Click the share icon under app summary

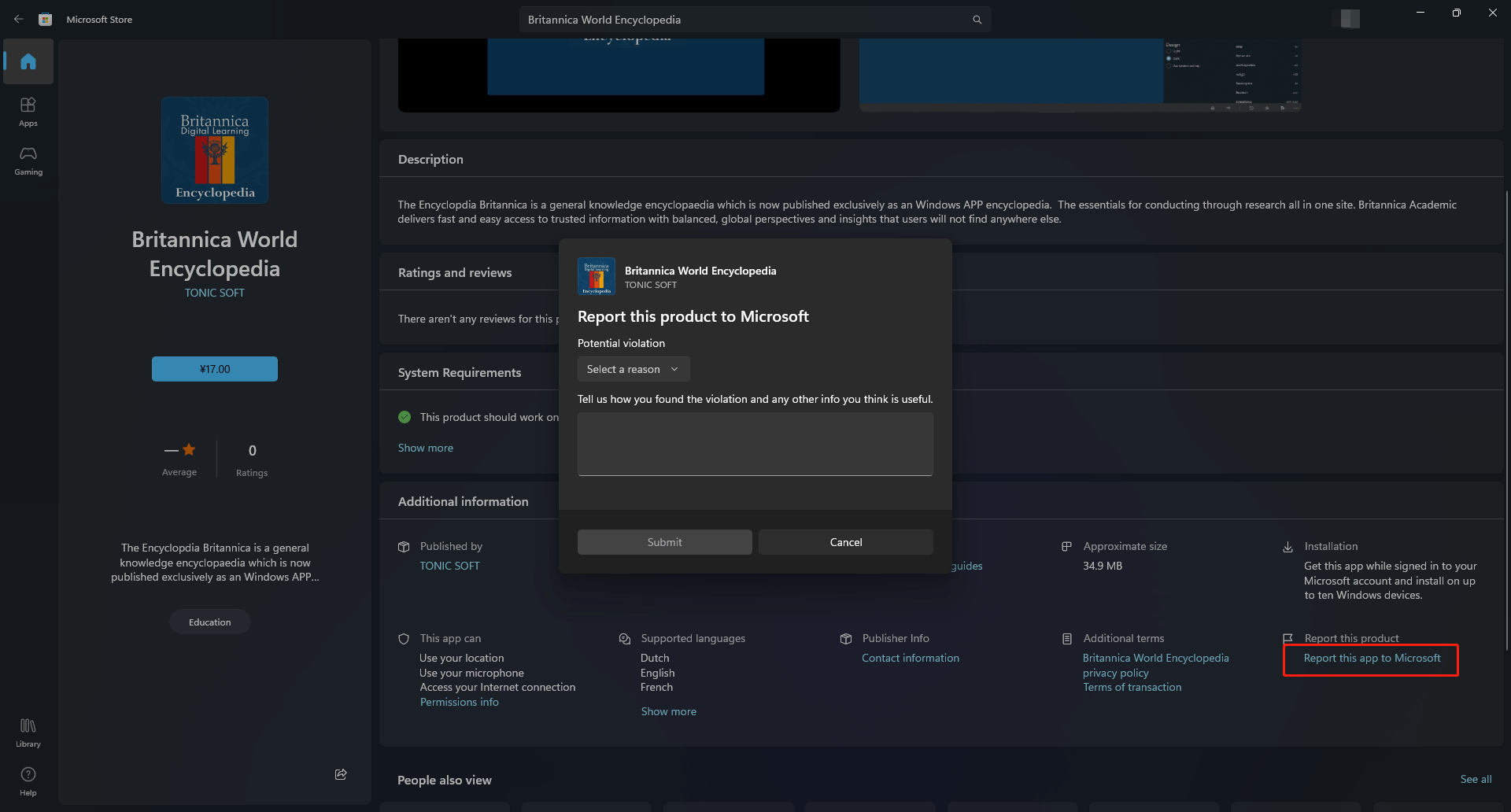(341, 774)
